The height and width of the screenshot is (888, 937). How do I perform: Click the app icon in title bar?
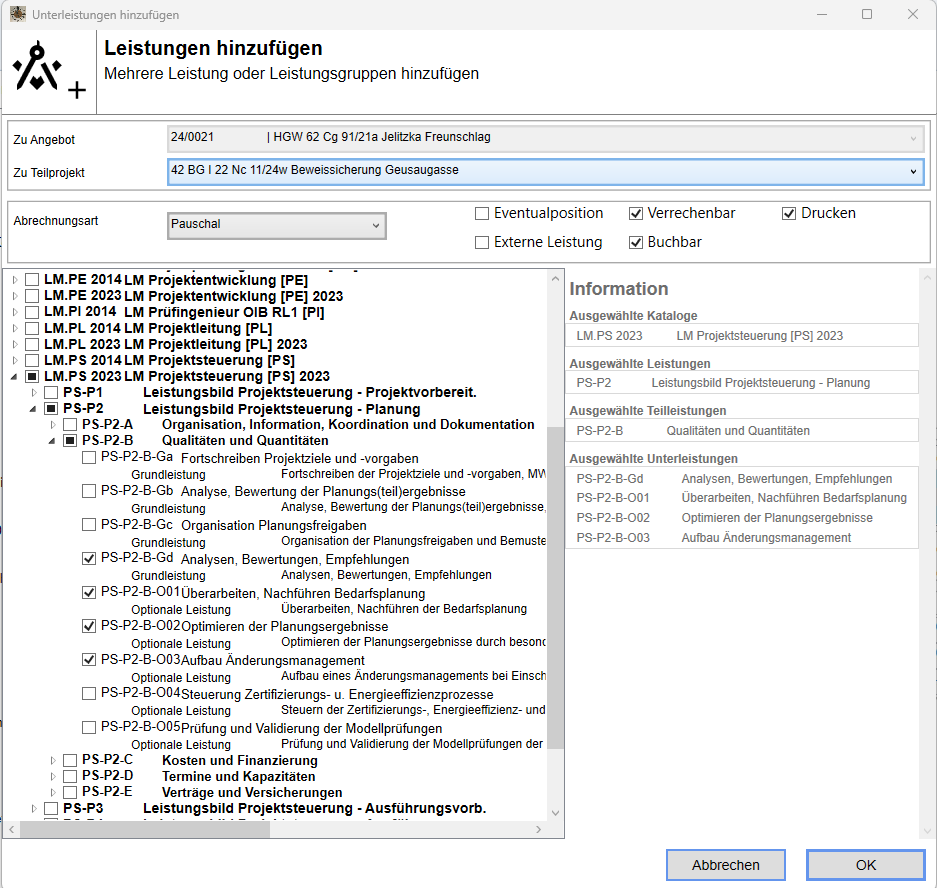[x=16, y=15]
